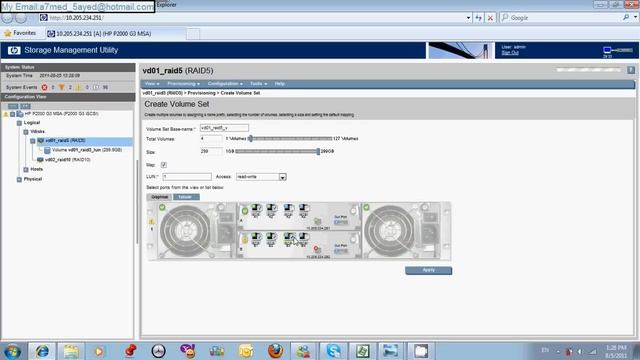The width and height of the screenshot is (640, 360).
Task: Click the HP logo in the header
Action: pos(14,50)
